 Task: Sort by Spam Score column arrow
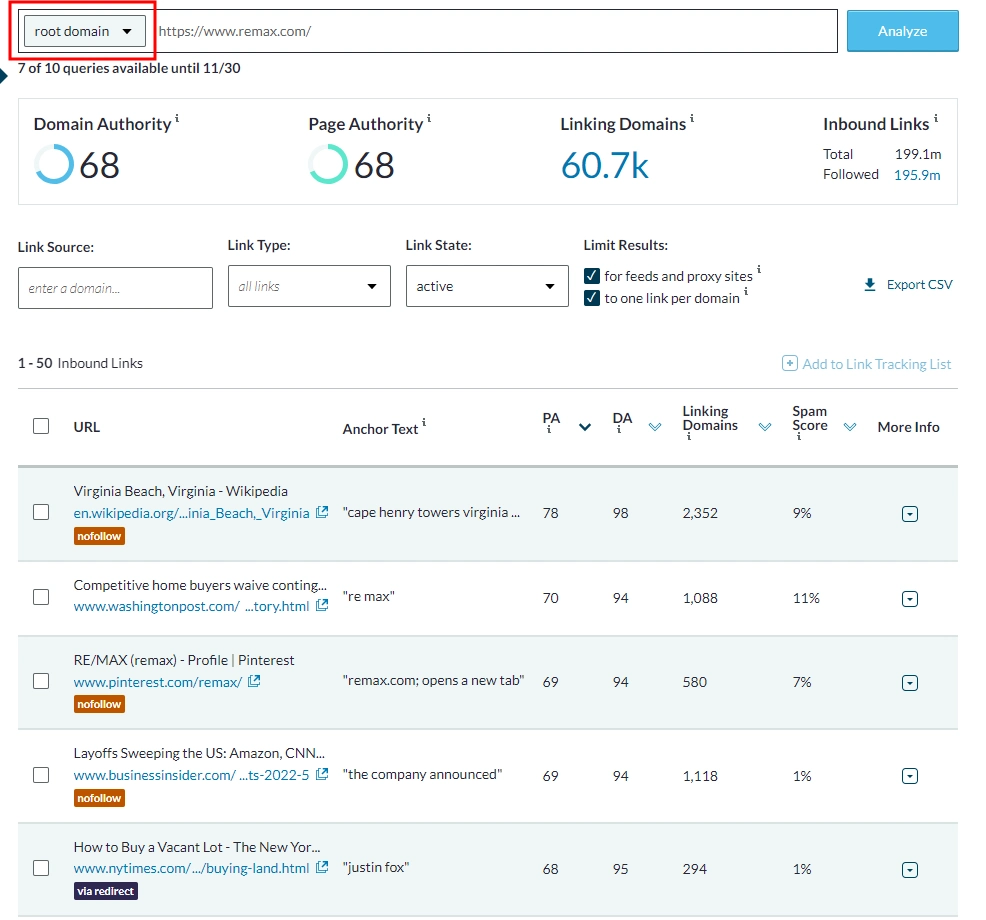click(x=850, y=427)
